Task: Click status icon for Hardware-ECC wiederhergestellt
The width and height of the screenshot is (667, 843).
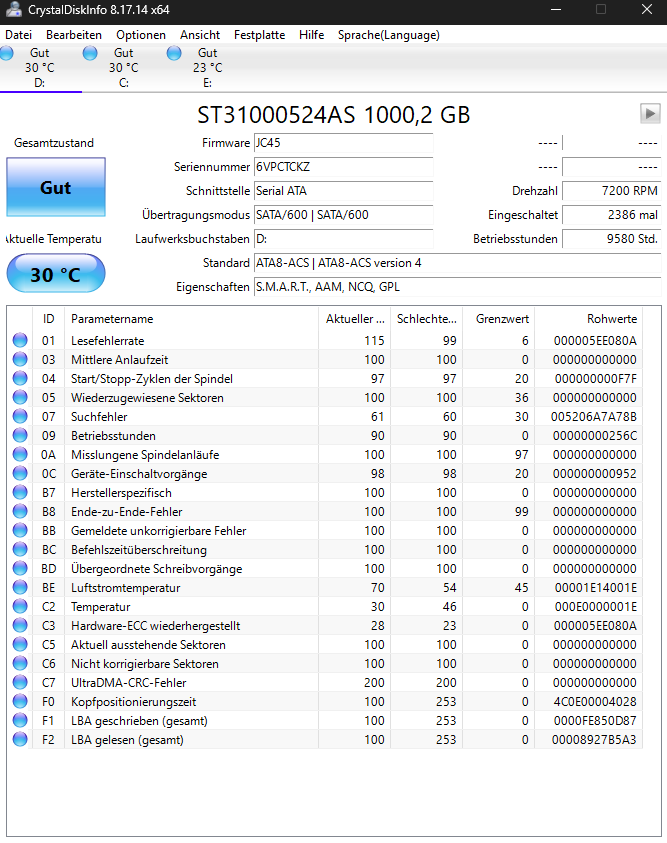Action: pyautogui.click(x=20, y=625)
